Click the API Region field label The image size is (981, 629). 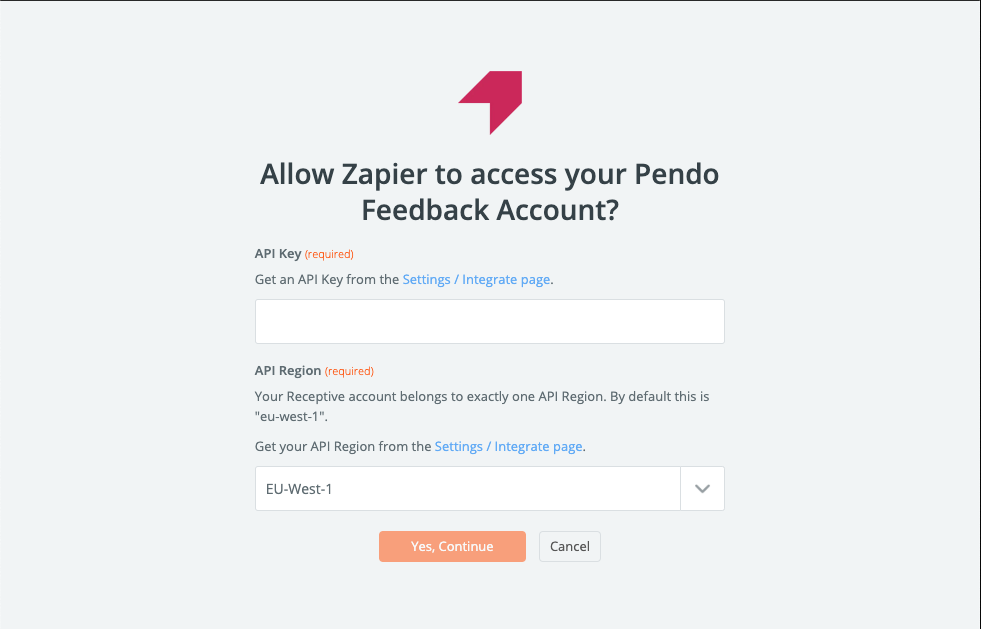point(288,371)
